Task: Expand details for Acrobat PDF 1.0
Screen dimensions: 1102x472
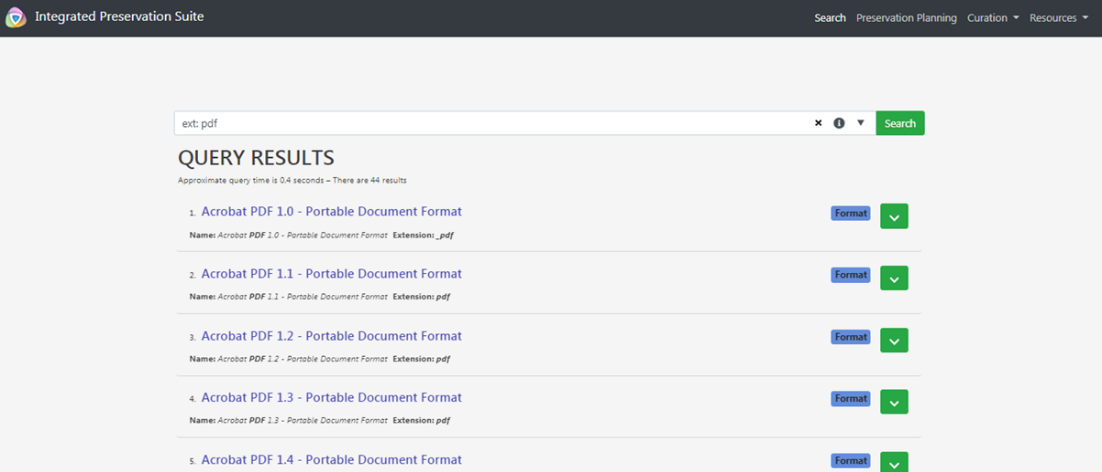Action: 894,216
